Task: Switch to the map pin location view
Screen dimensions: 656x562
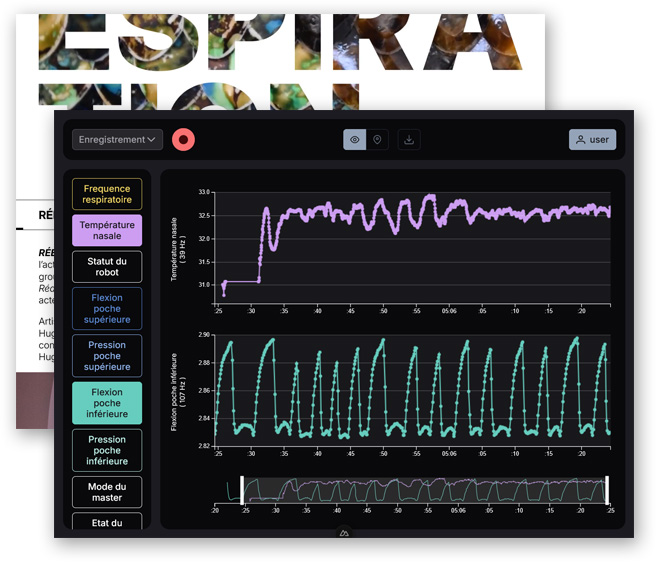Action: coord(377,140)
